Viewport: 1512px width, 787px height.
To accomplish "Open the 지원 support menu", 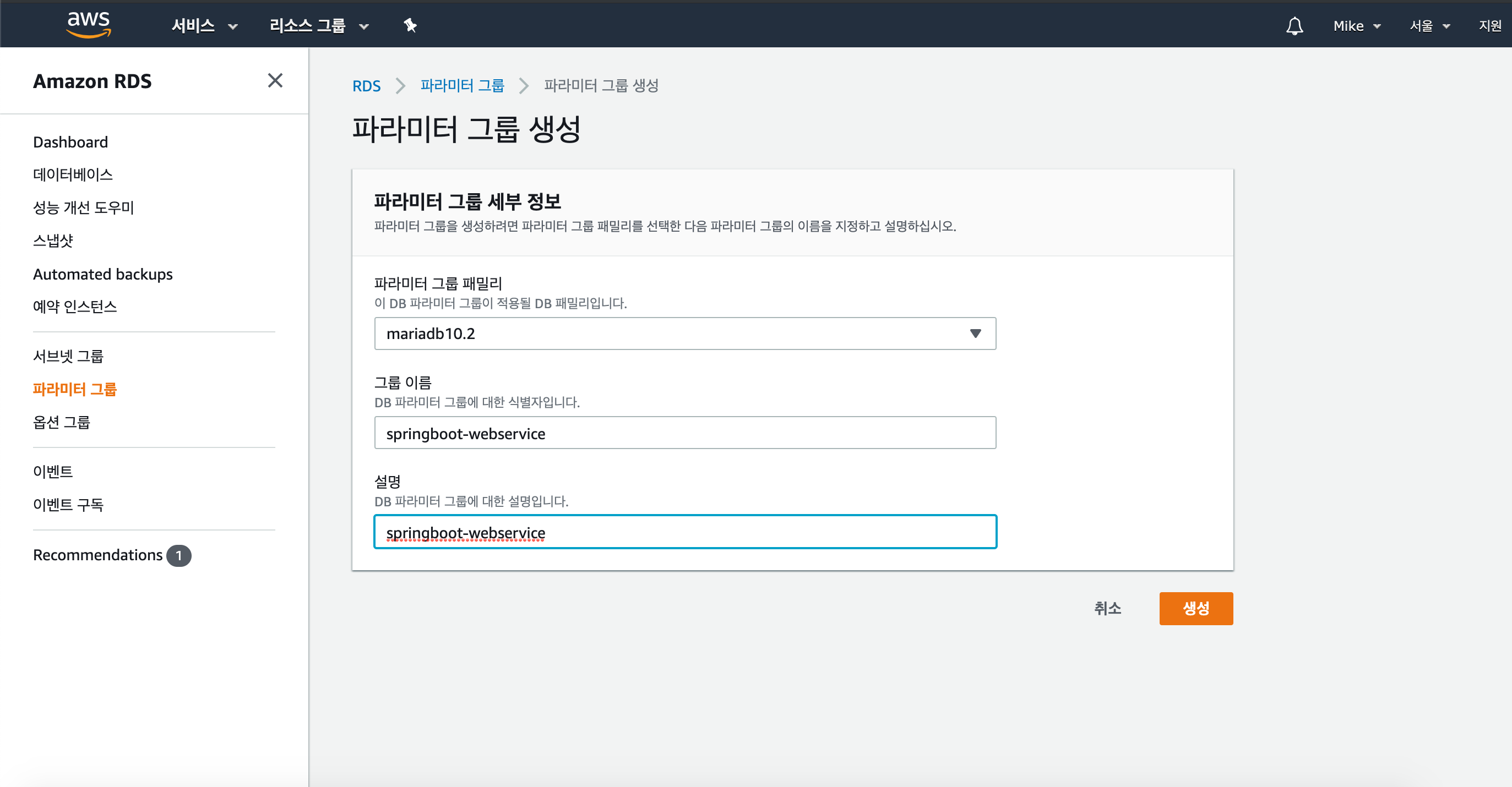I will pyautogui.click(x=1489, y=26).
